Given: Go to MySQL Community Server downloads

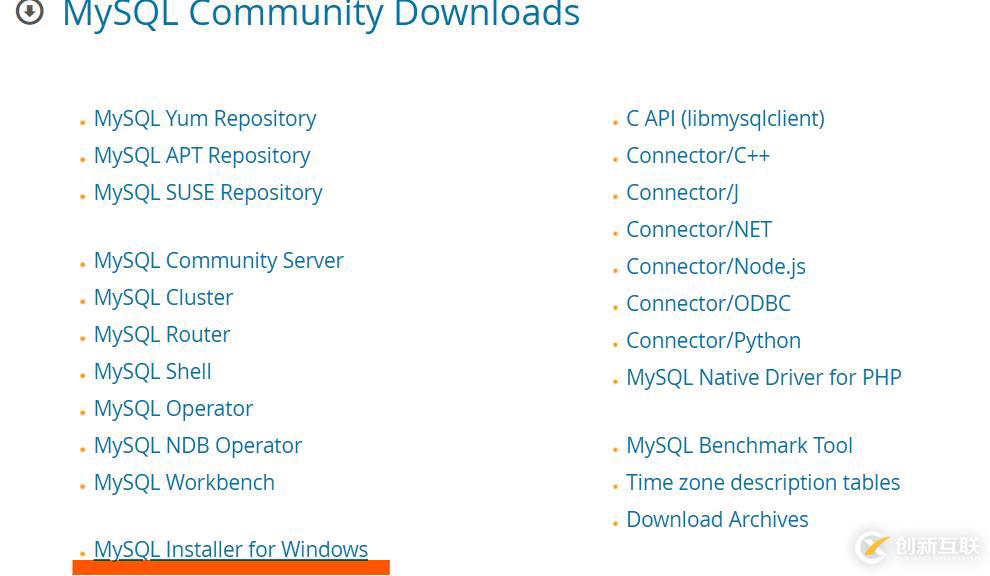Looking at the screenshot, I should [x=218, y=261].
